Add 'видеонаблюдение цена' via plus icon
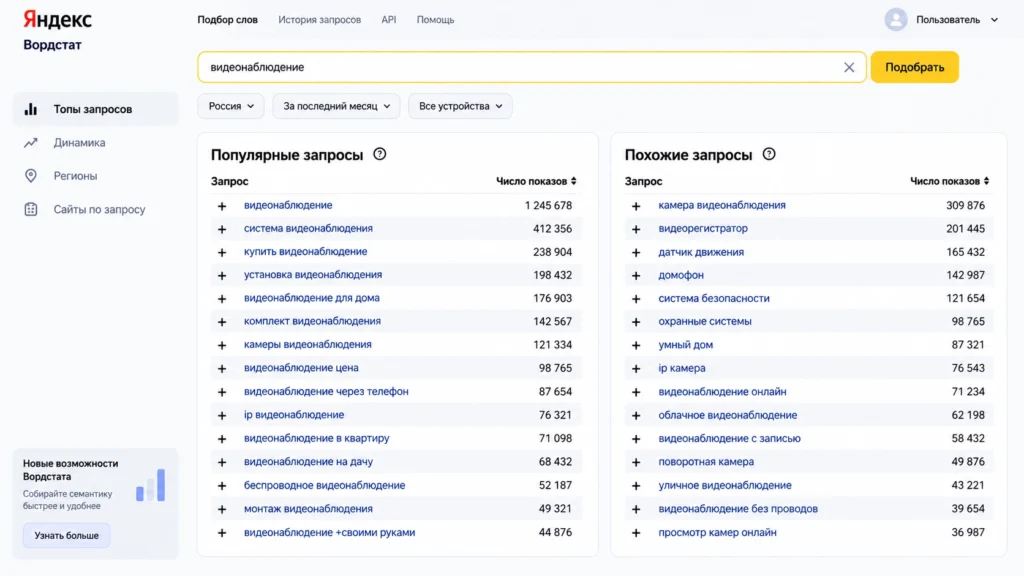Screen dimensions: 1024x576 (222, 369)
